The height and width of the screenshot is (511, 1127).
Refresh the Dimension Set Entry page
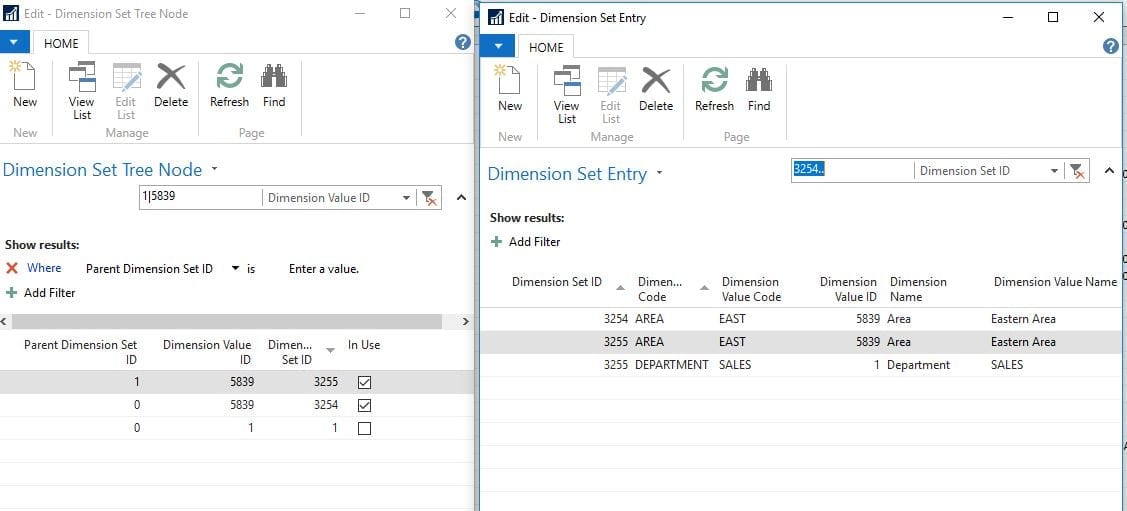[714, 88]
